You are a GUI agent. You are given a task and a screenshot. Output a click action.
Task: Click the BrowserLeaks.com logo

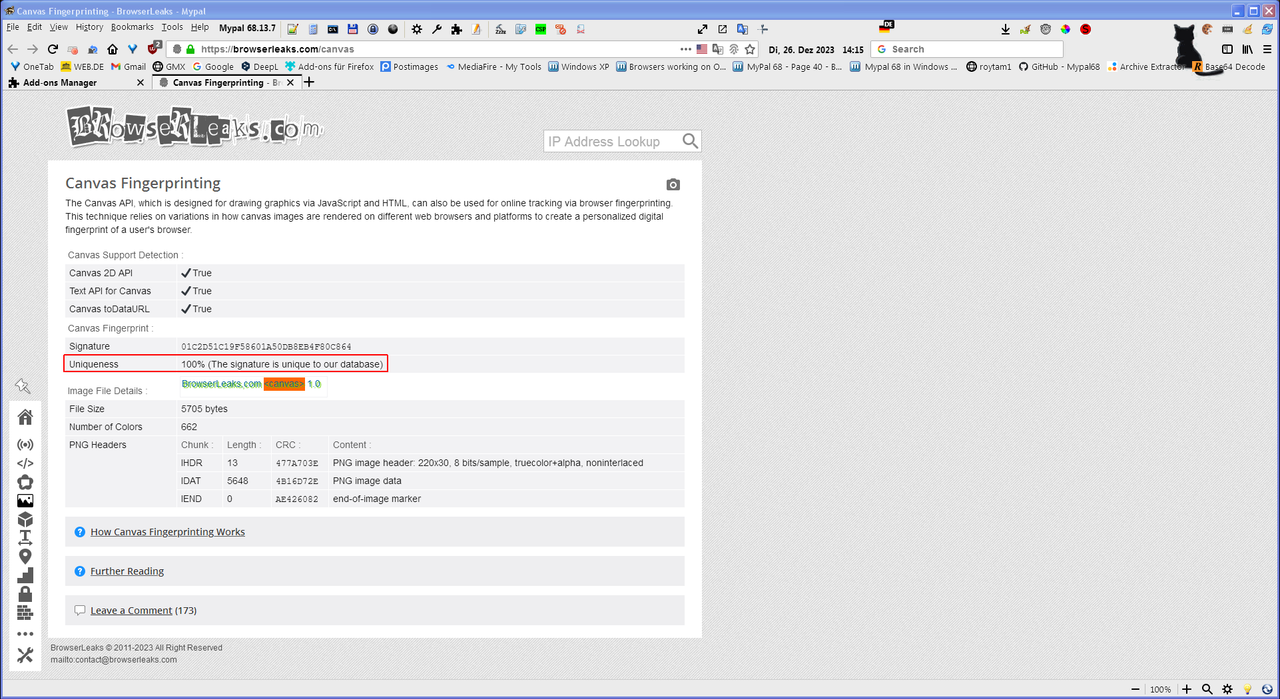[195, 126]
